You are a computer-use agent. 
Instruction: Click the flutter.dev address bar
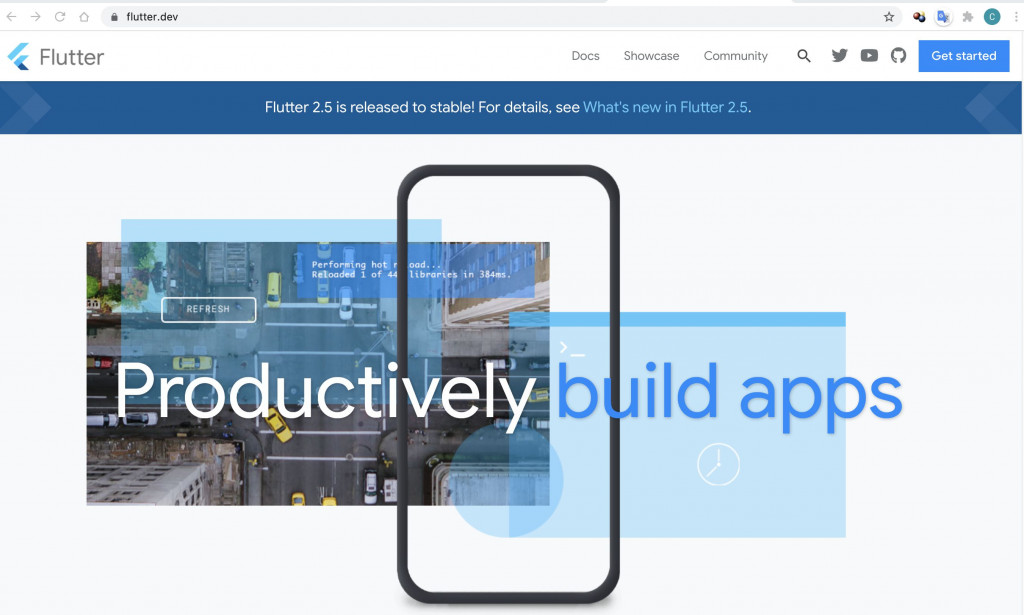pos(500,17)
